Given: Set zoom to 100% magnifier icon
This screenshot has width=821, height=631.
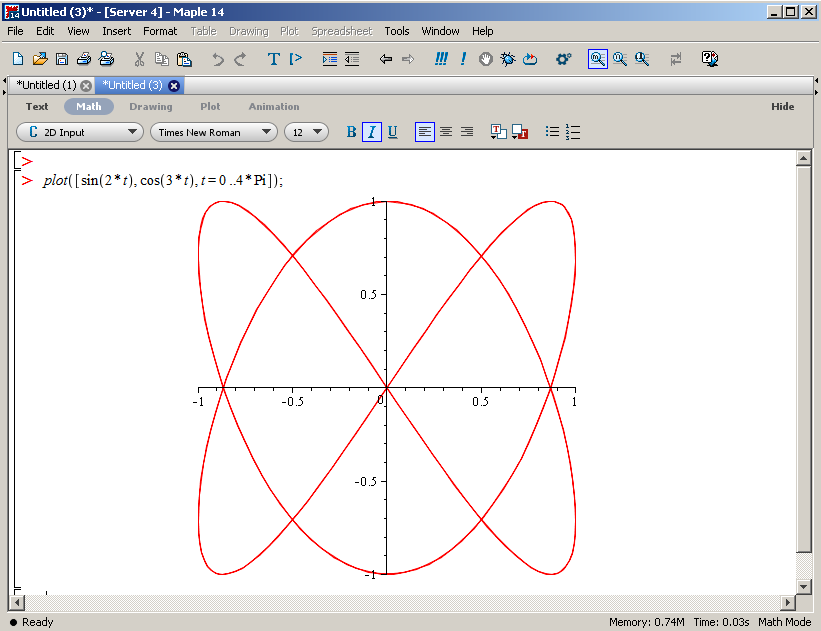Looking at the screenshot, I should (x=597, y=59).
